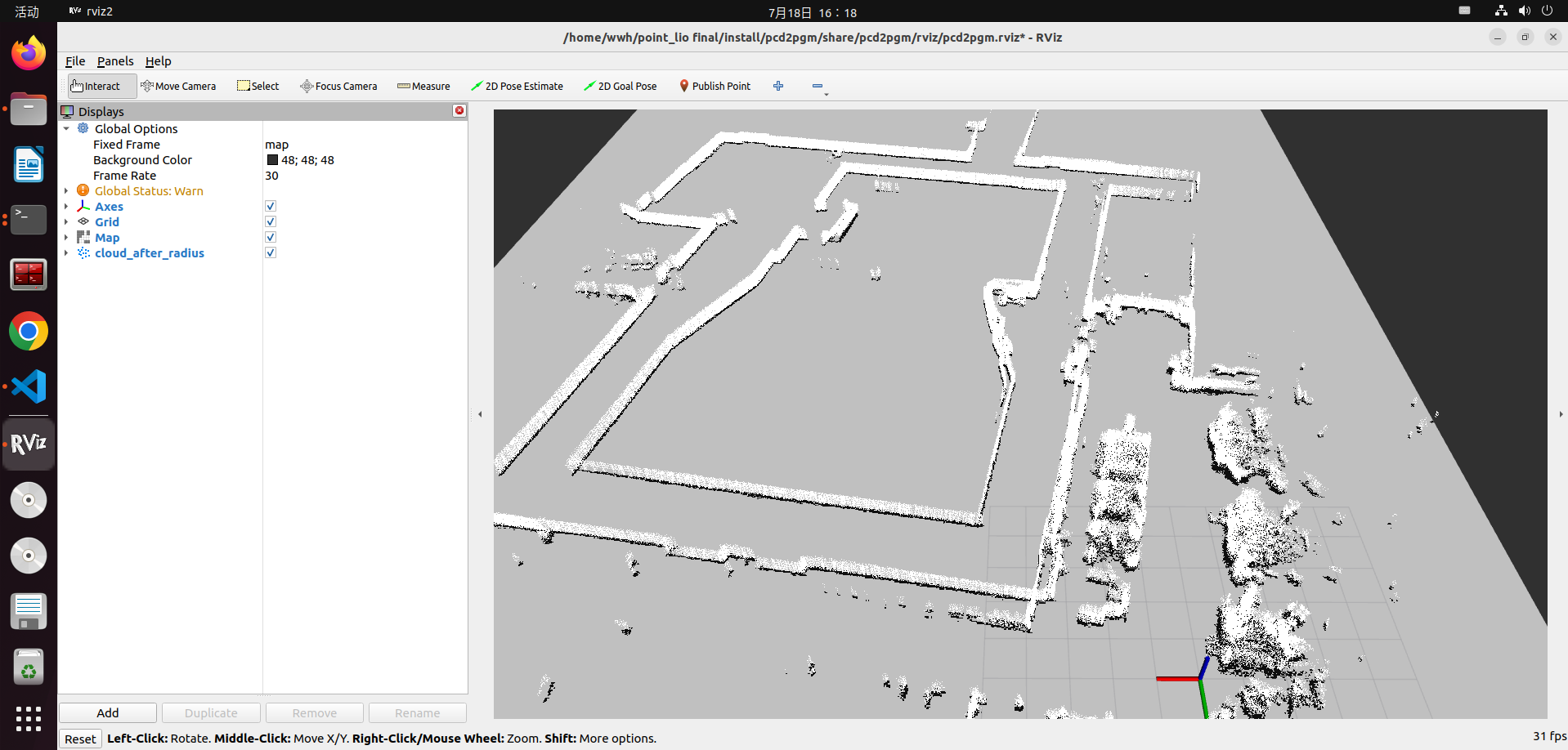
Task: Click the Displays panel monitor icon
Action: coord(68,111)
